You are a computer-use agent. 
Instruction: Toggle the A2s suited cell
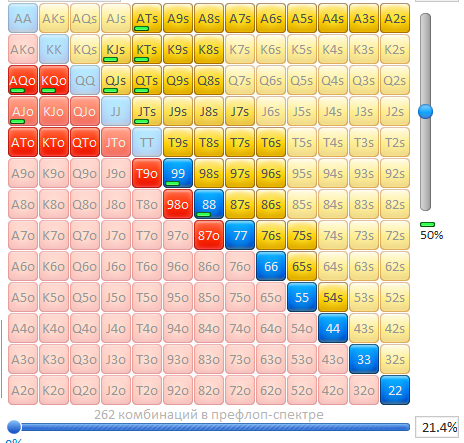point(395,18)
